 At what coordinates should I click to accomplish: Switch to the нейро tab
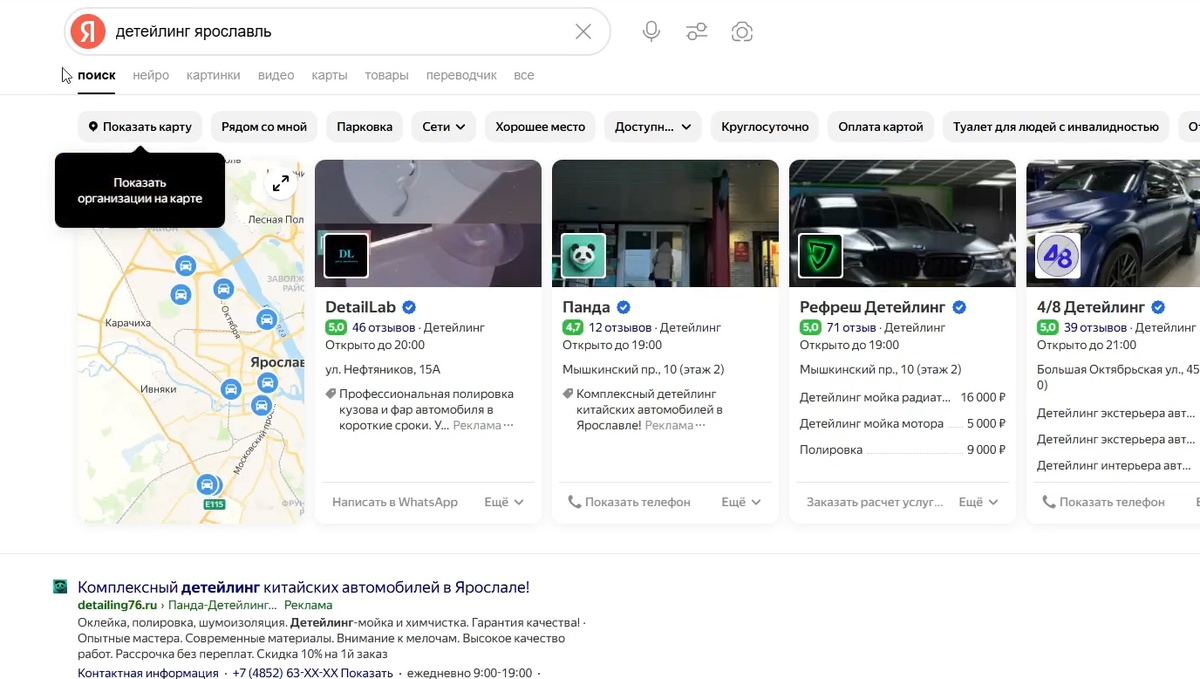tap(151, 75)
